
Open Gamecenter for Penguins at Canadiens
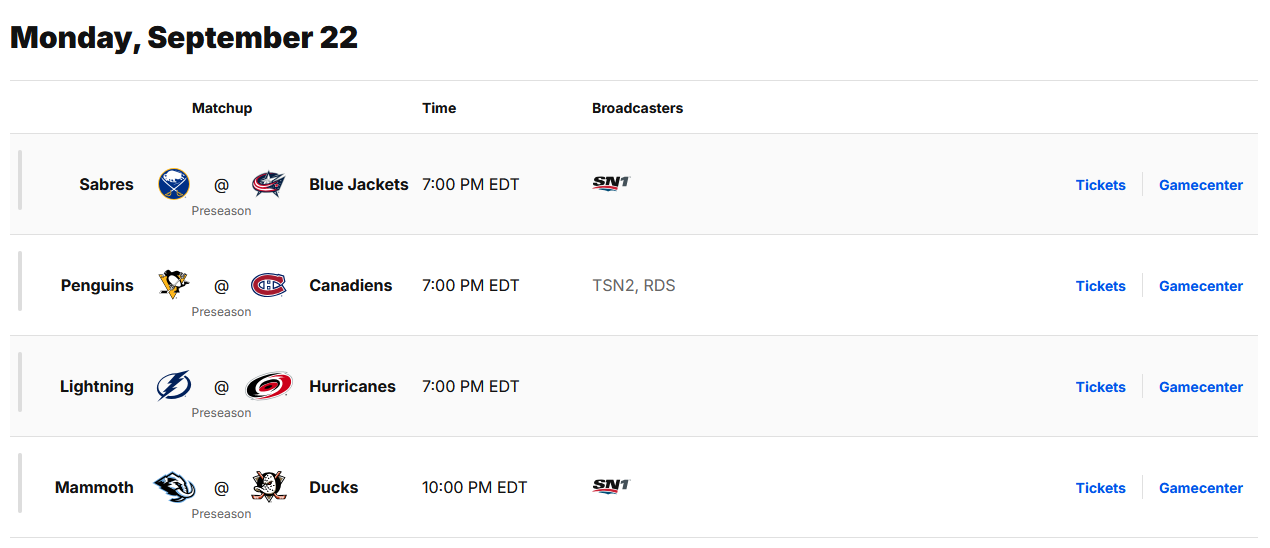[x=1201, y=286]
